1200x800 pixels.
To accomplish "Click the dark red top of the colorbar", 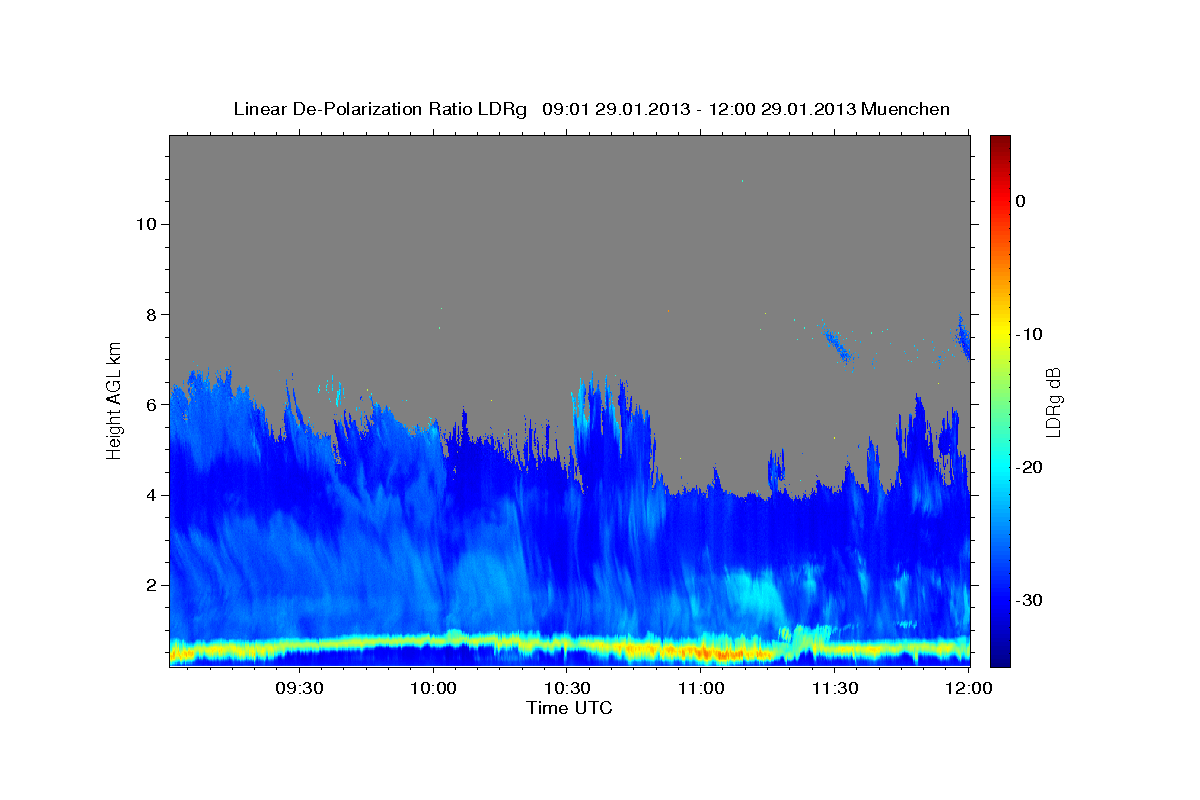I will (x=1000, y=143).
